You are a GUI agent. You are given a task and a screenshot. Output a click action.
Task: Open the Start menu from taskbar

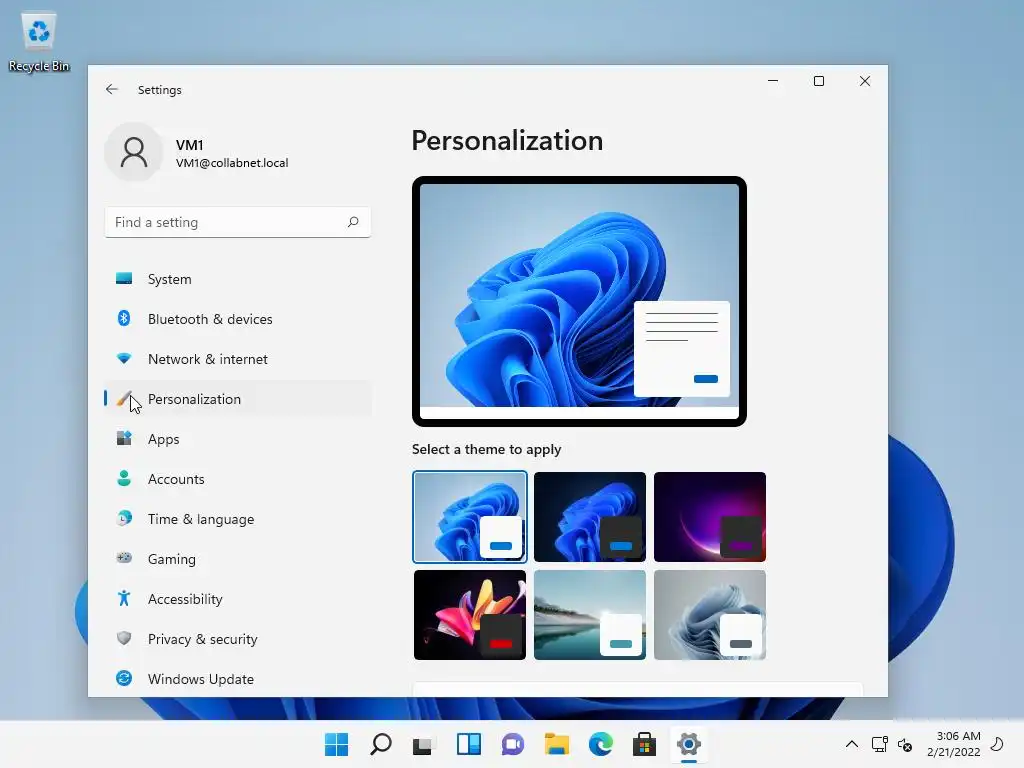(336, 744)
